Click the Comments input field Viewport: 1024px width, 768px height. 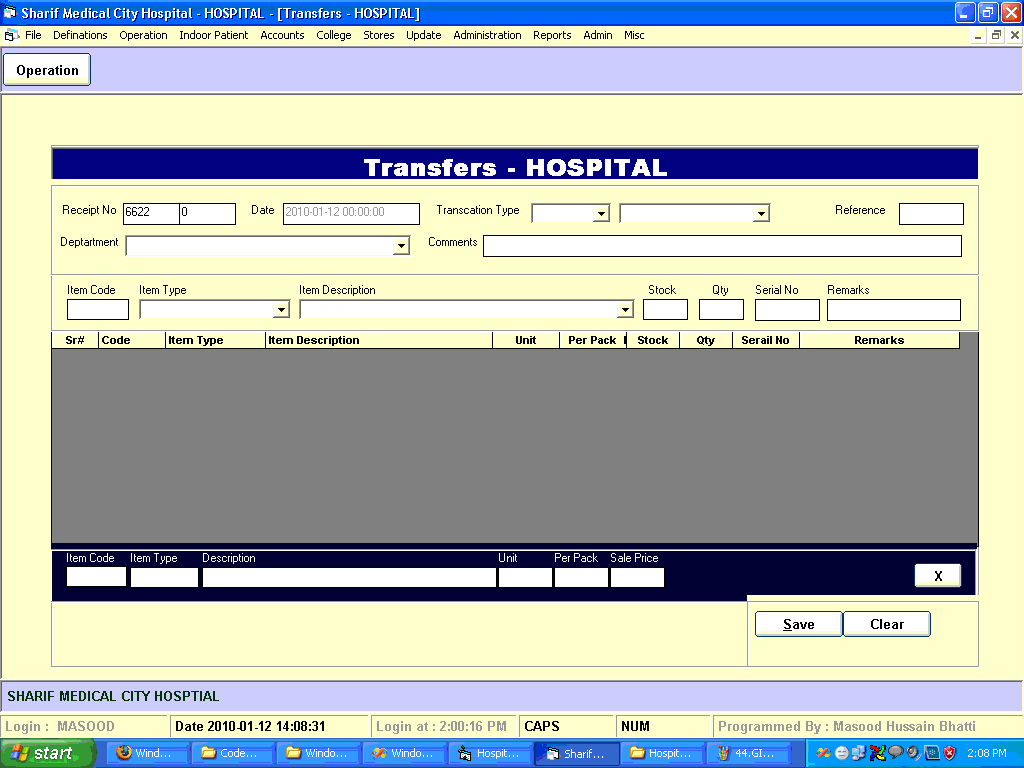click(722, 246)
